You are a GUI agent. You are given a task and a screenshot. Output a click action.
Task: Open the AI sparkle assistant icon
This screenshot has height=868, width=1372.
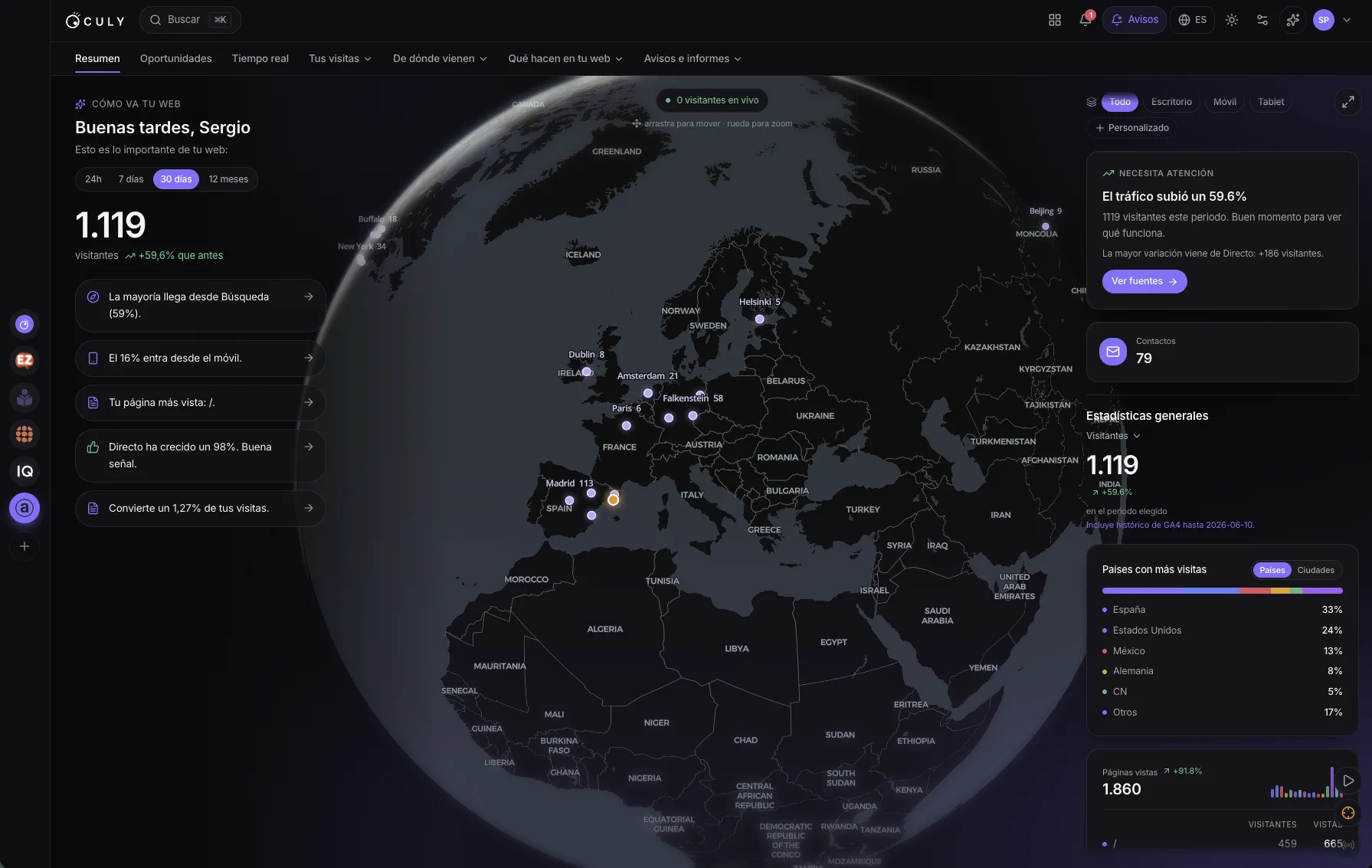coord(1293,20)
